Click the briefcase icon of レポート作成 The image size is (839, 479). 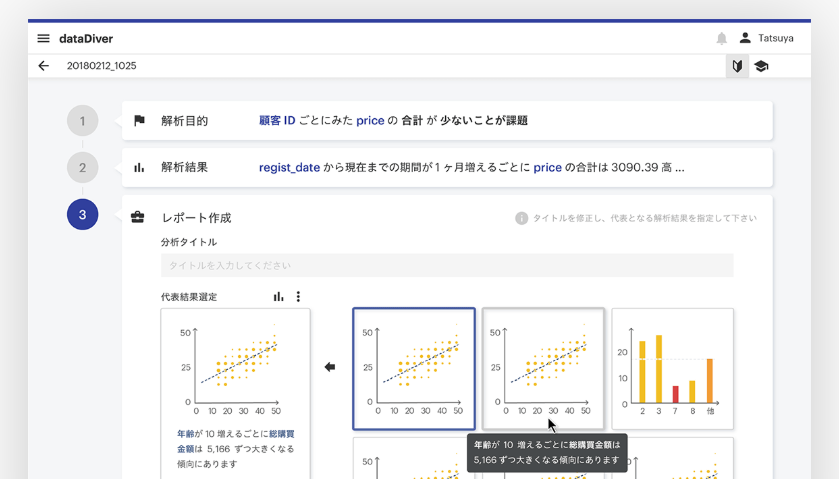click(138, 217)
